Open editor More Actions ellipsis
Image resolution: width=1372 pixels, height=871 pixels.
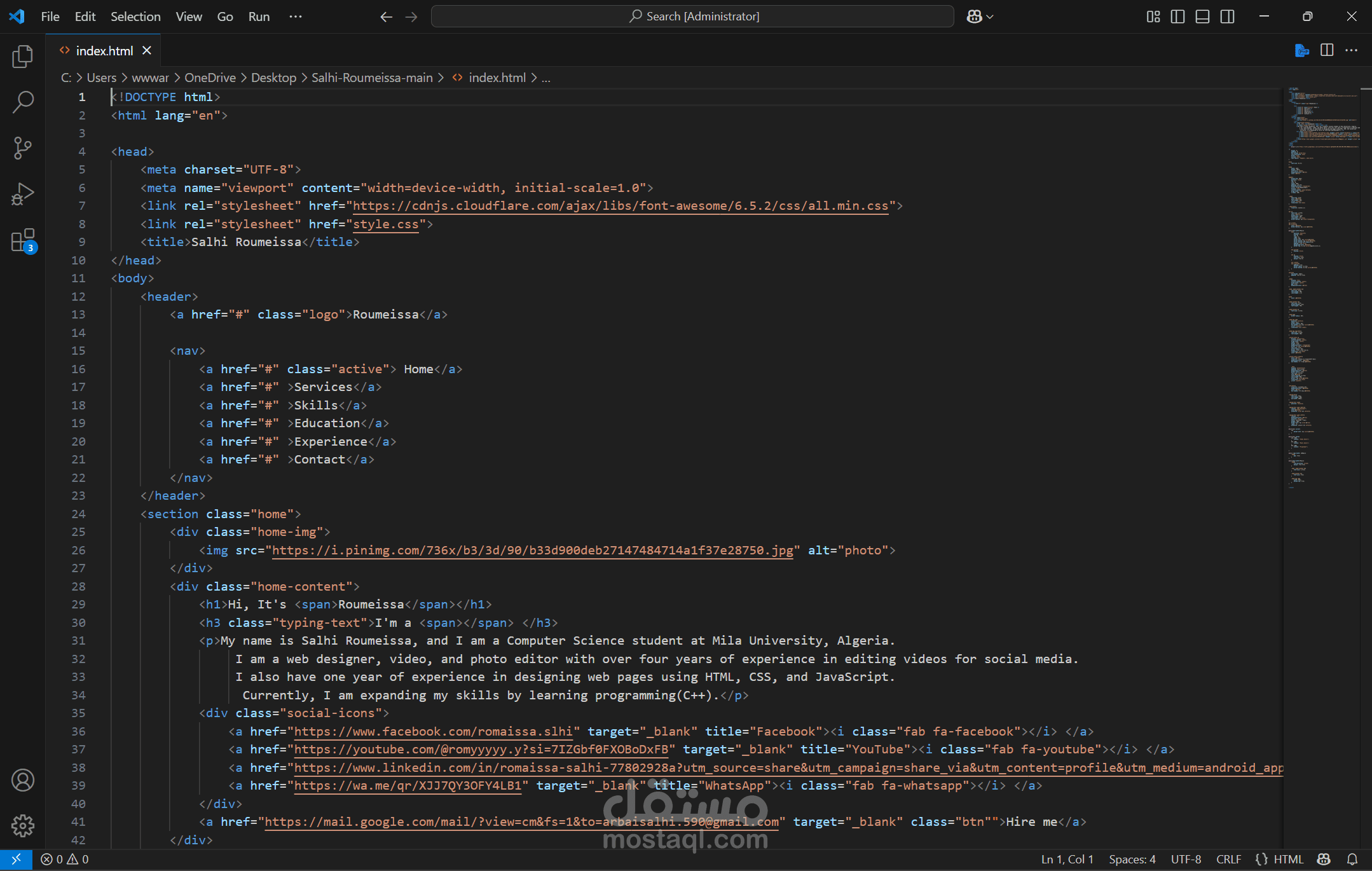(1352, 50)
